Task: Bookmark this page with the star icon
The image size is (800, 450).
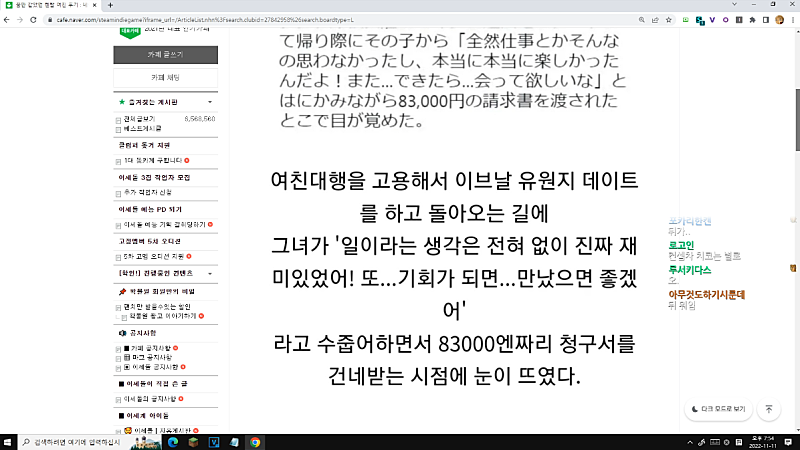Action: tap(668, 20)
